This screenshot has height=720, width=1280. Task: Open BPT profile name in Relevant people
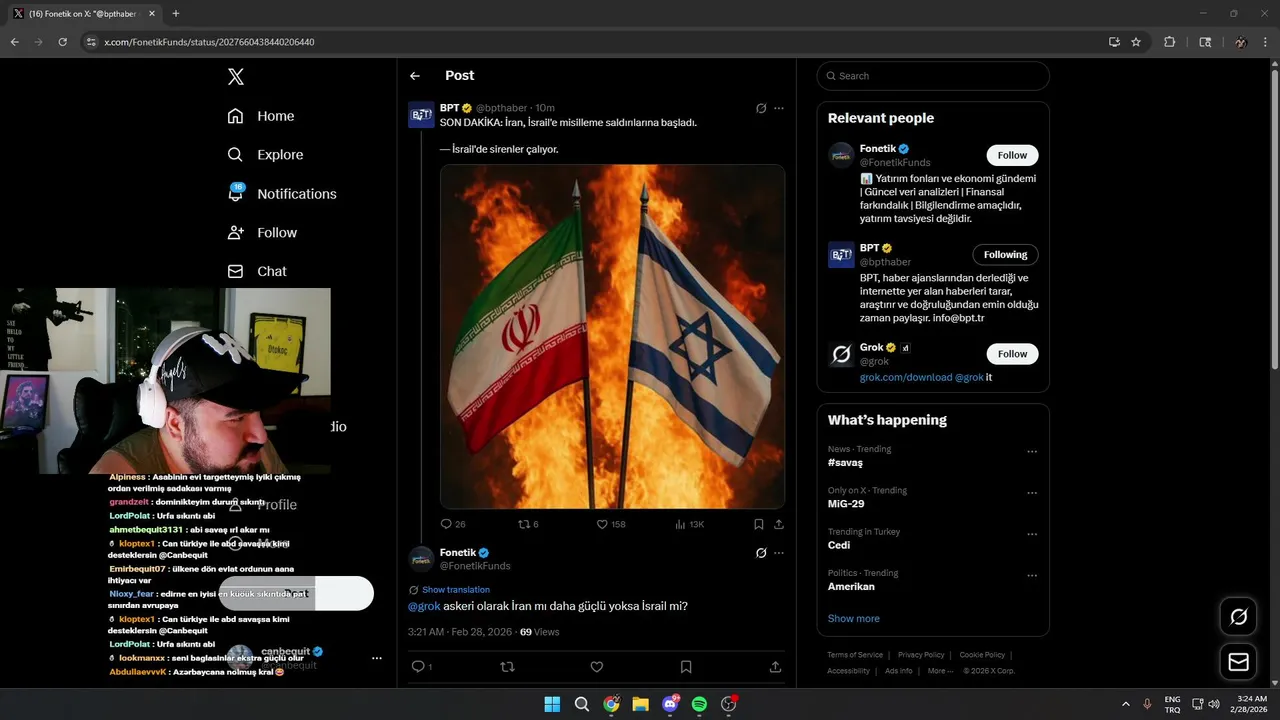pos(870,248)
